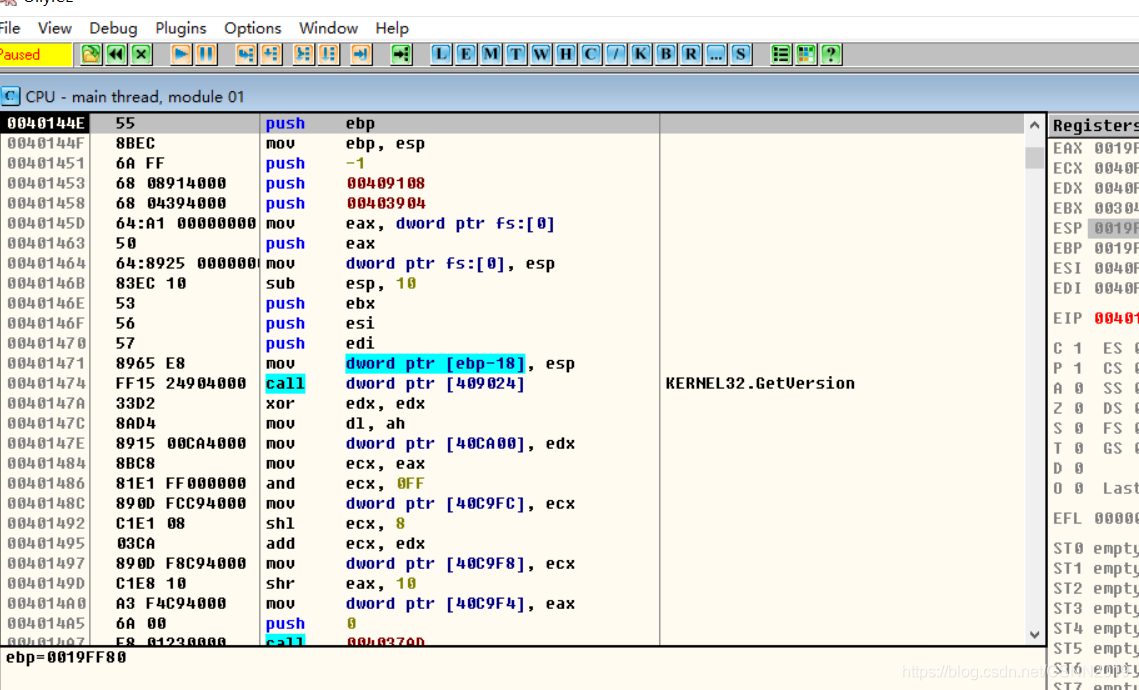Screen dimensions: 1139x690
Task: Show CPU window (C button)
Action: [x=591, y=54]
